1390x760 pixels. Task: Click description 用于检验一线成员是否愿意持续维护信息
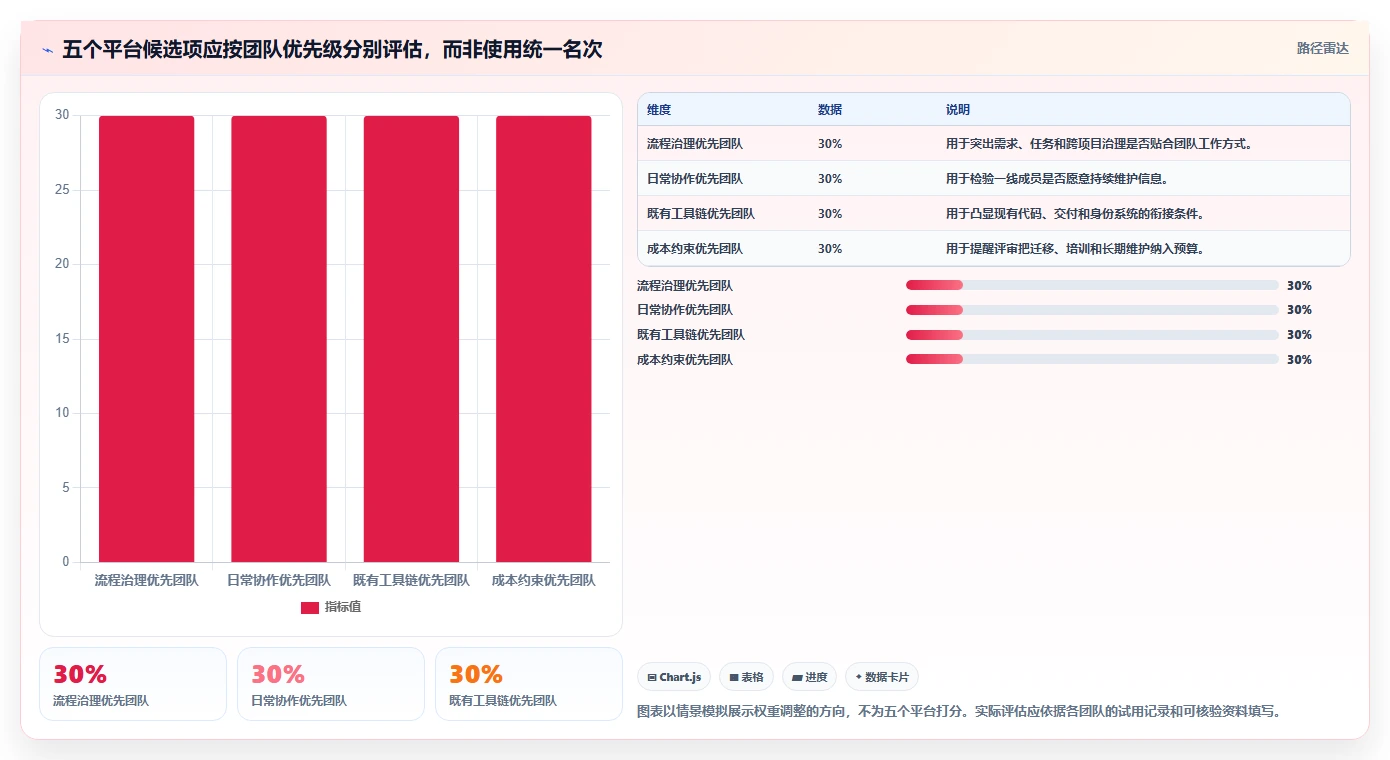(1057, 179)
